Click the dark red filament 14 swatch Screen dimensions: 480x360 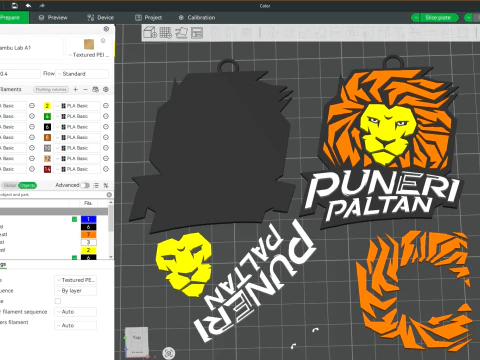pos(47,169)
